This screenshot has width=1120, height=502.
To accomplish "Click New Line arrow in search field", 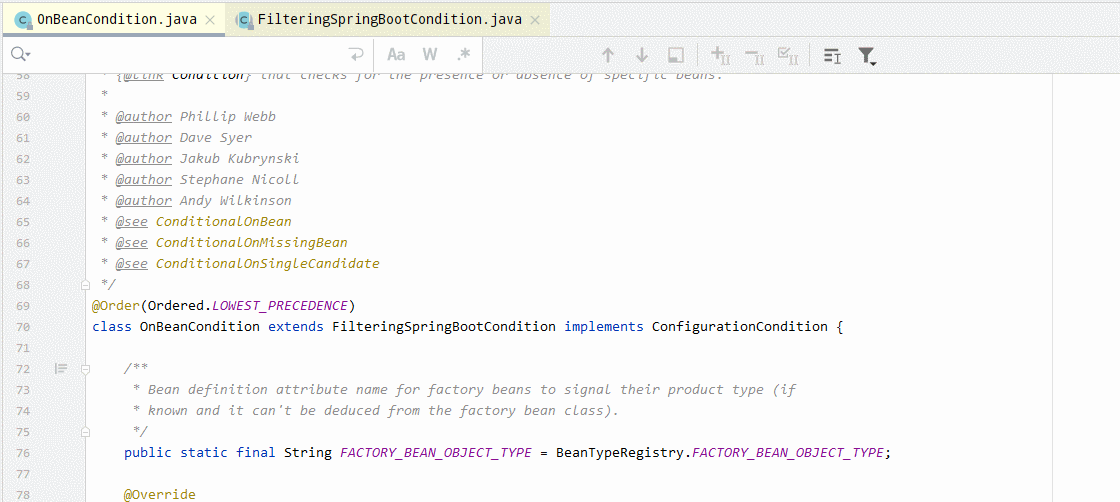I will point(355,55).
